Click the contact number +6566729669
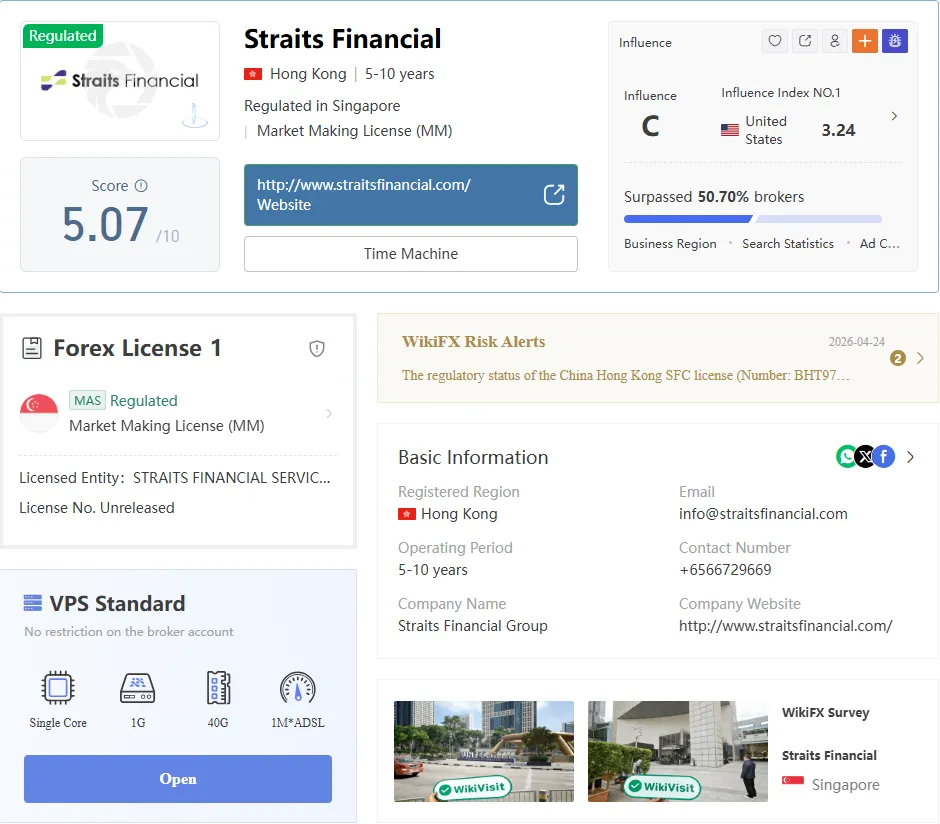Viewport: 940px width, 824px height. (x=725, y=570)
